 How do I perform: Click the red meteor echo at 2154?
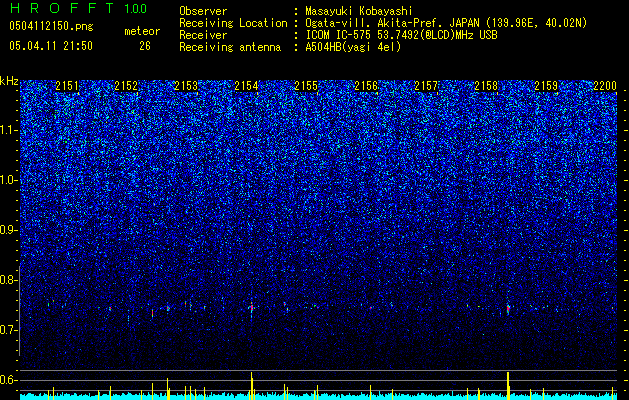pos(252,308)
